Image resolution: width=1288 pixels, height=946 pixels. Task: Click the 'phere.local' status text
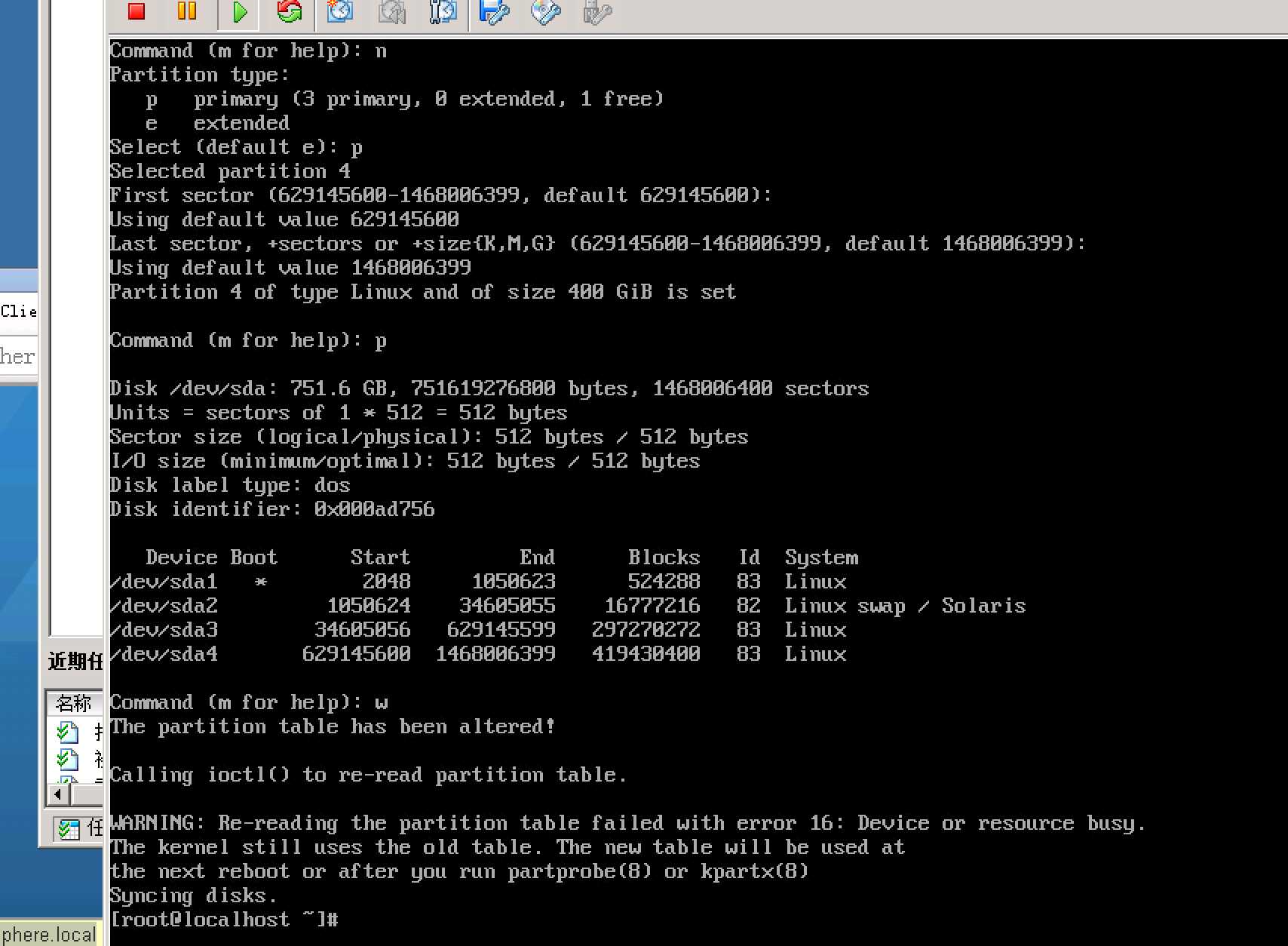coord(49,934)
